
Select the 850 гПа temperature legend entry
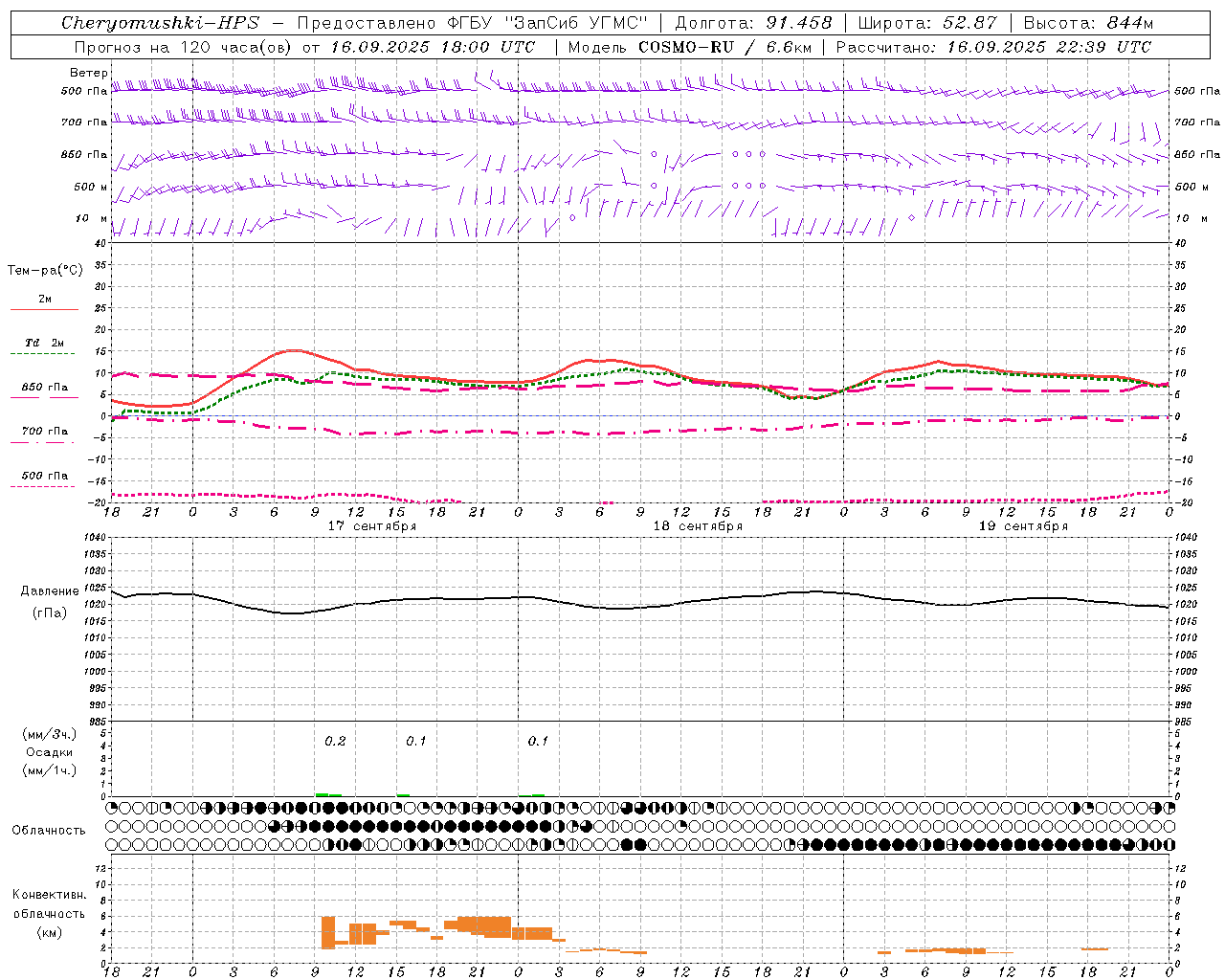(45, 388)
